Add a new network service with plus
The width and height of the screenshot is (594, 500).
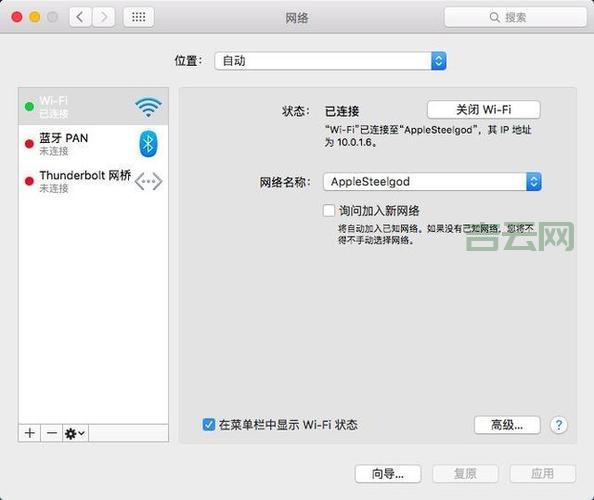pyautogui.click(x=30, y=433)
